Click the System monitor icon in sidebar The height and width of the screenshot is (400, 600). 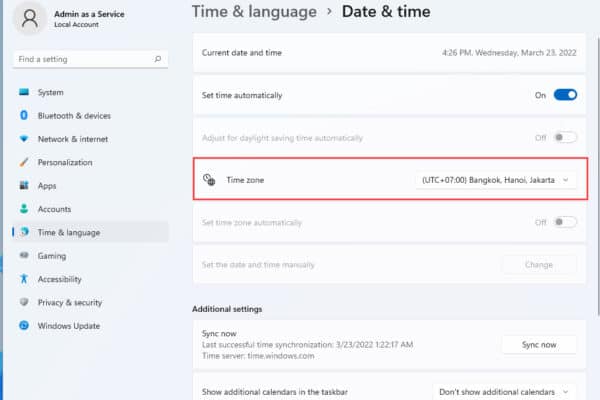tap(23, 92)
